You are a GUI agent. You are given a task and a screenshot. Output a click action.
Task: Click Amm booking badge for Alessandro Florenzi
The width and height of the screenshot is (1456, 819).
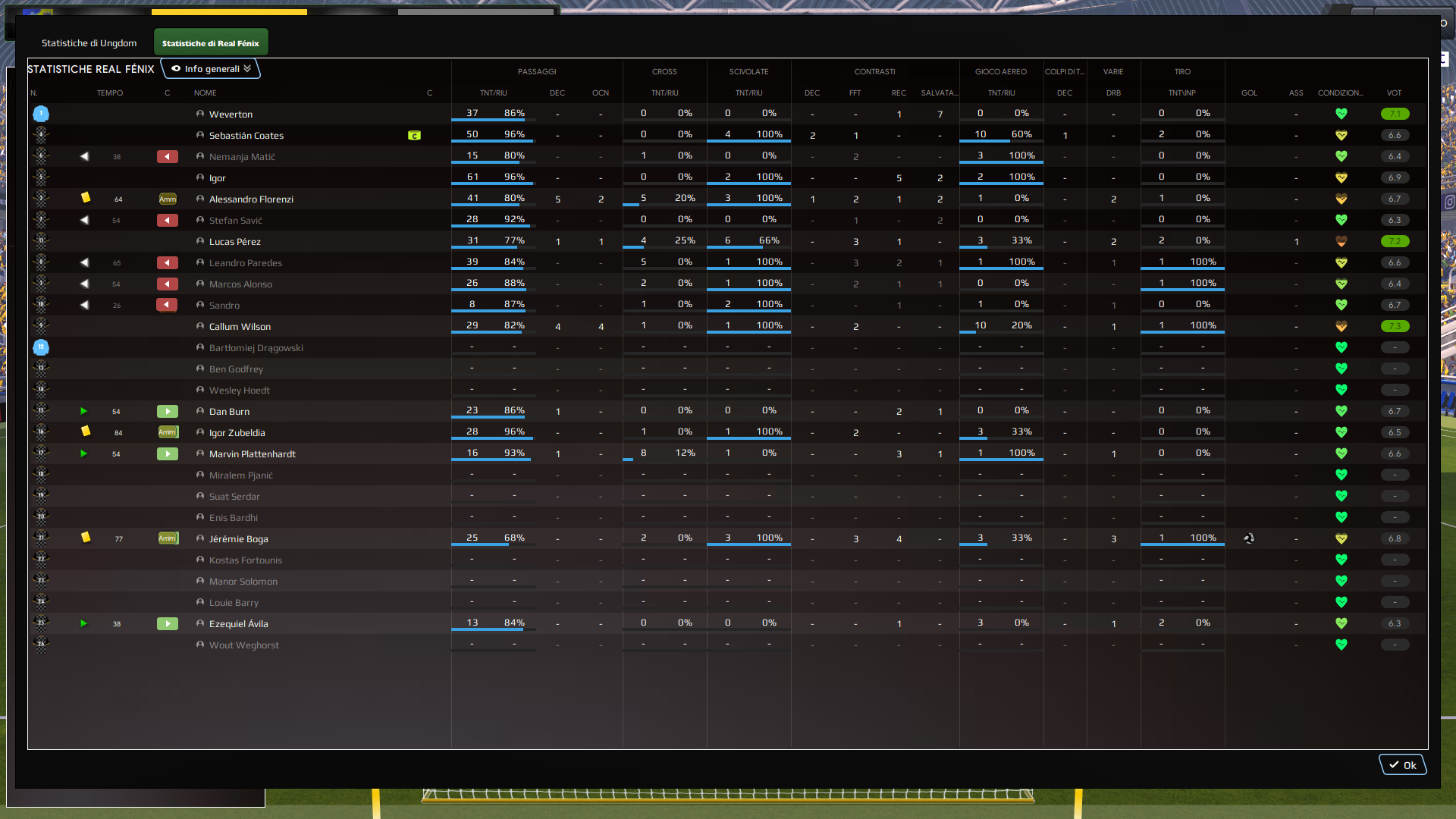pos(168,199)
